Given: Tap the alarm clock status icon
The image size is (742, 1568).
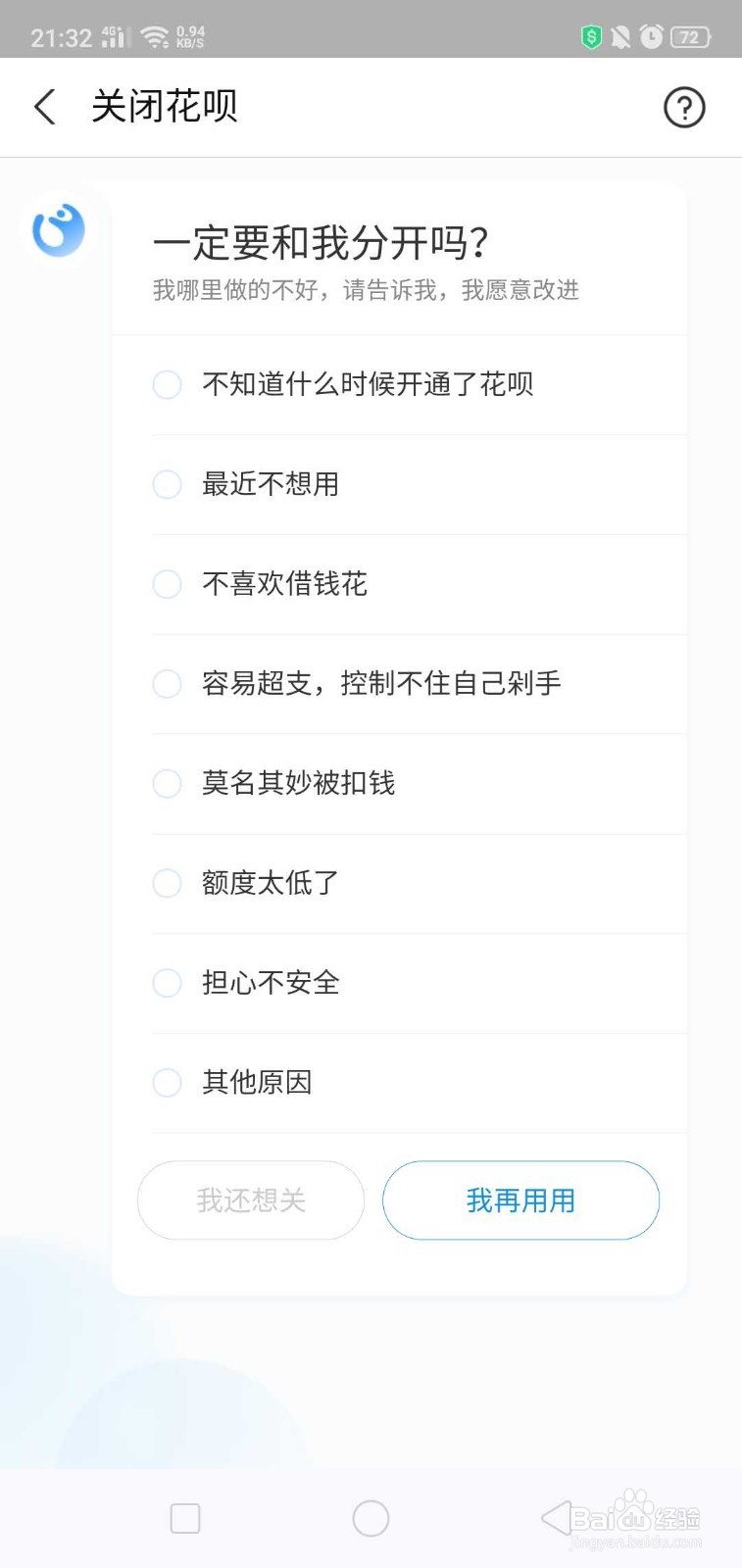Looking at the screenshot, I should click(651, 37).
